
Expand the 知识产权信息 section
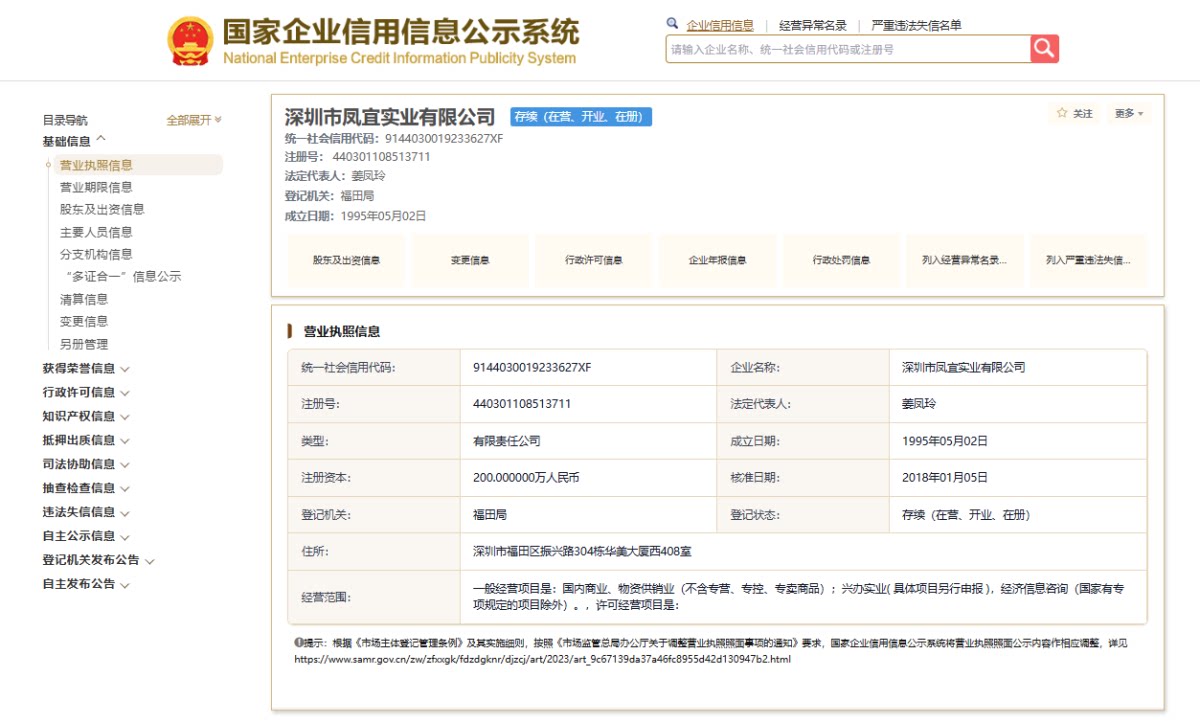click(86, 416)
